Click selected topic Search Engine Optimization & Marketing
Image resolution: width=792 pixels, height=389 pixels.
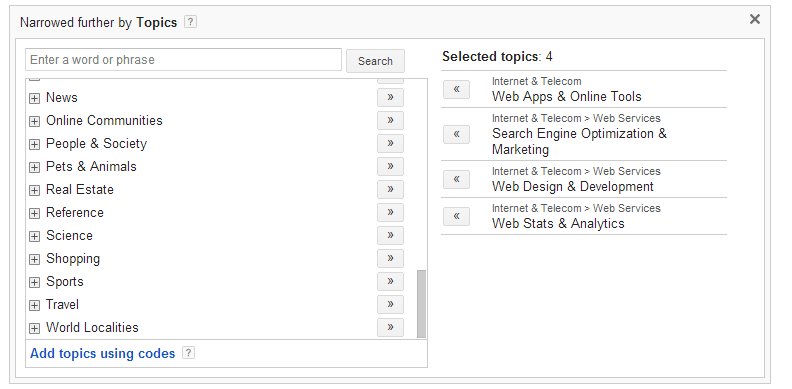coord(579,141)
